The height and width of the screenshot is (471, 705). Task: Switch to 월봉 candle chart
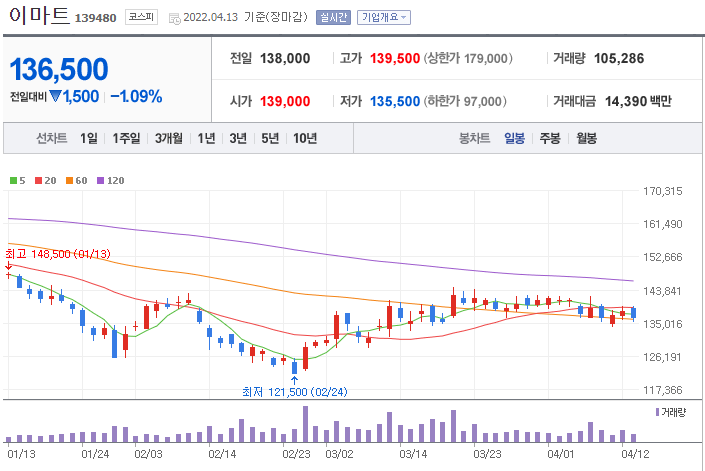pos(586,138)
